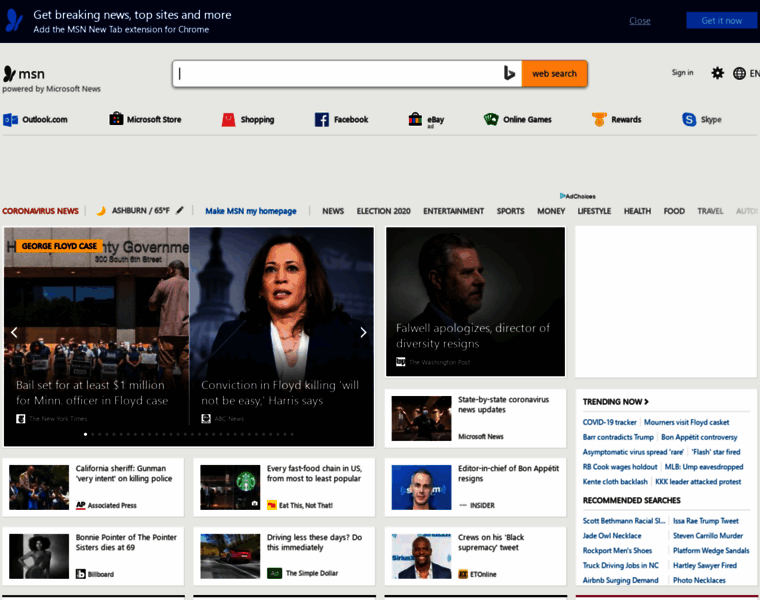Click Ashburn weather location text
Image resolution: width=760 pixels, height=600 pixels.
141,210
